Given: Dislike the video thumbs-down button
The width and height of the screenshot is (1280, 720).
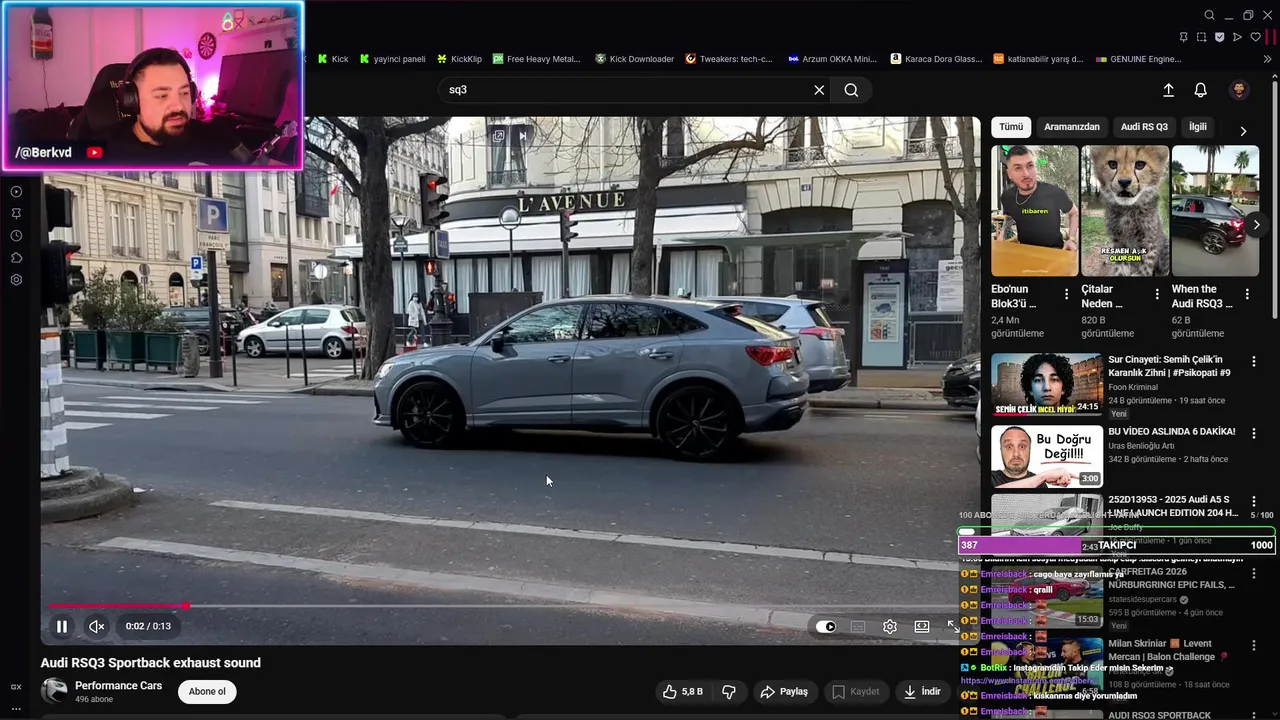Looking at the screenshot, I should click(729, 691).
